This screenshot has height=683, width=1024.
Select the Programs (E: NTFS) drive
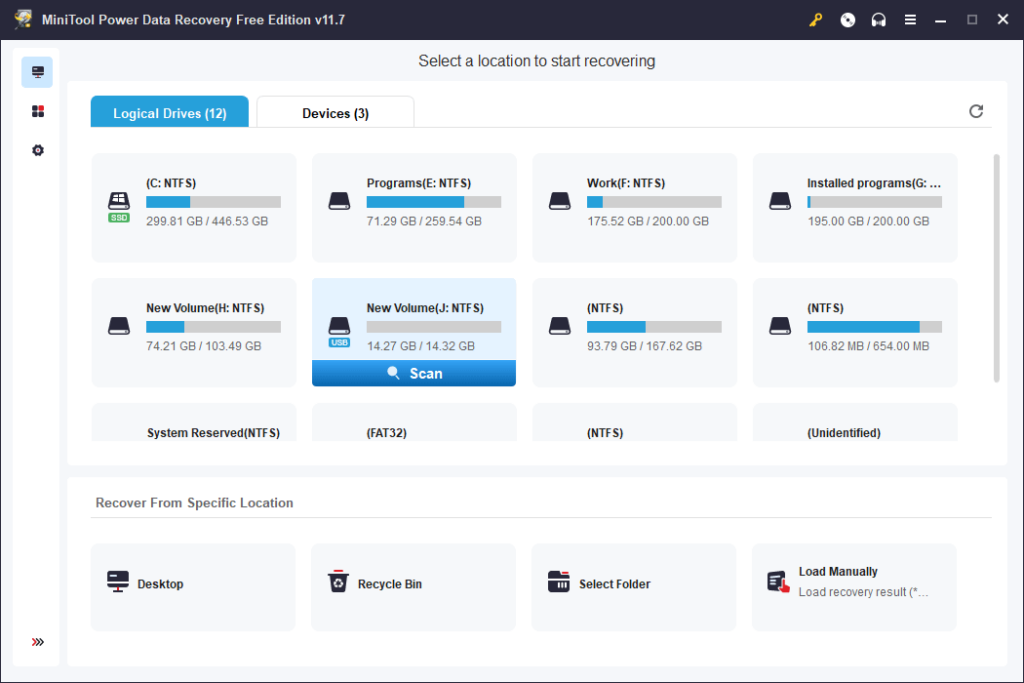[x=414, y=207]
